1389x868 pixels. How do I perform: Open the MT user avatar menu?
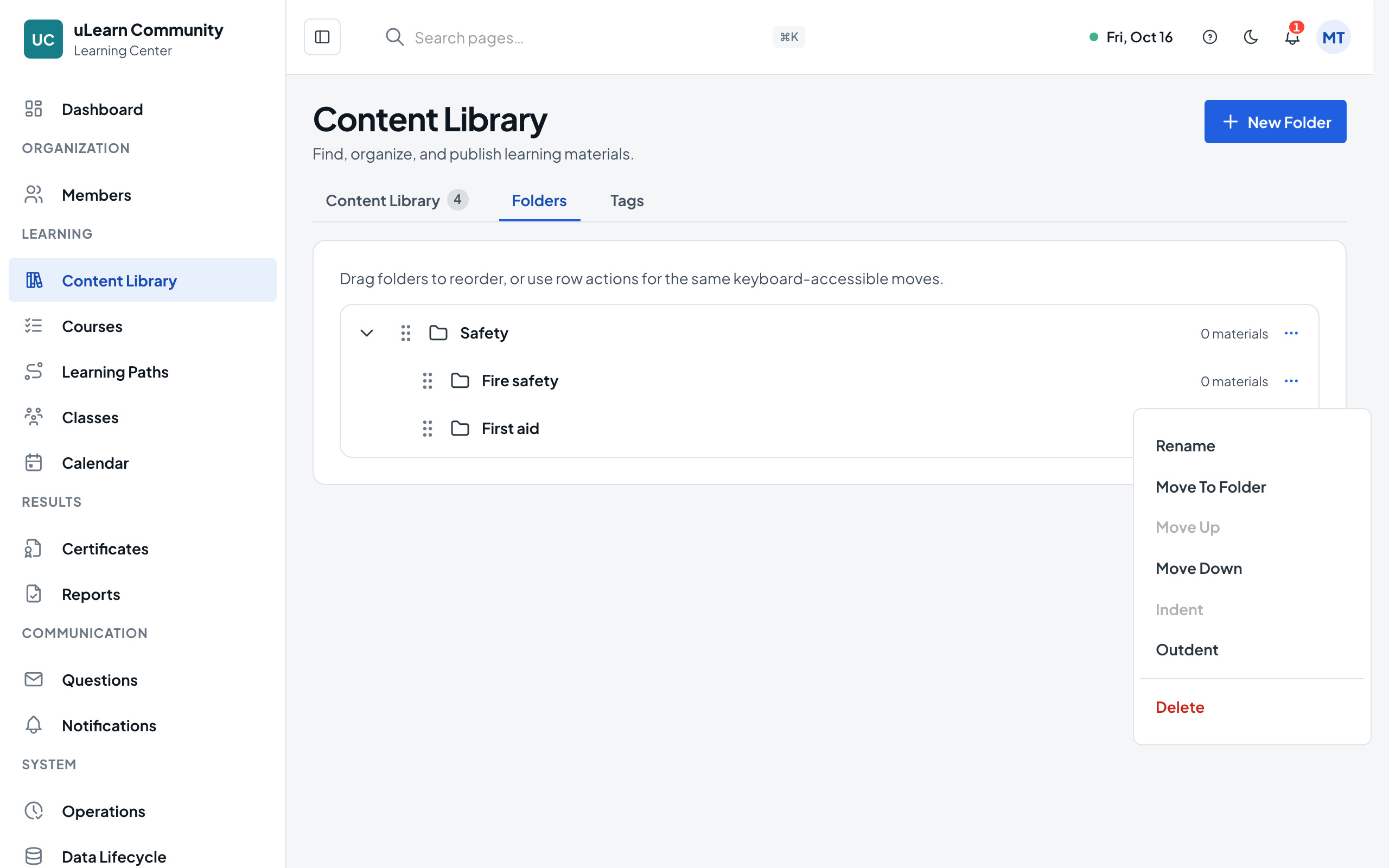point(1333,37)
